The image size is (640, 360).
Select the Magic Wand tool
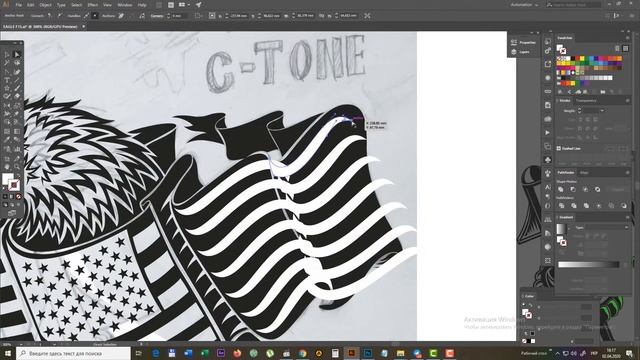(7, 63)
